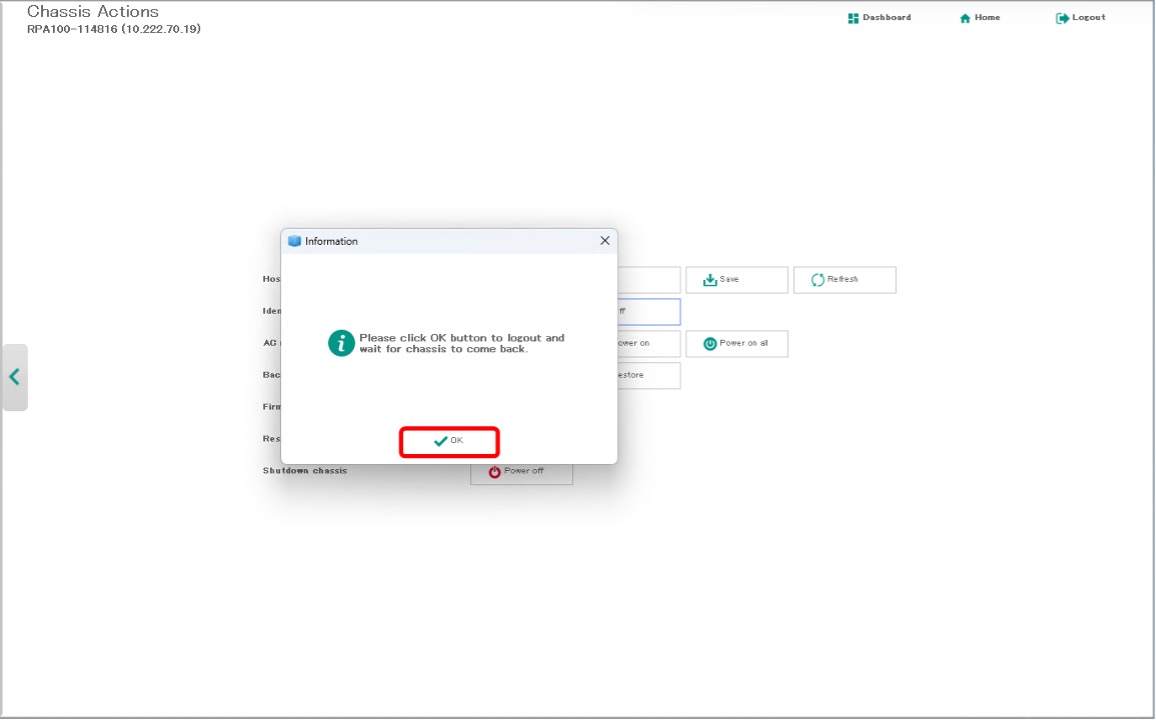Screen dimensions: 1156x720
Task: Click the red Power off icon
Action: click(494, 472)
